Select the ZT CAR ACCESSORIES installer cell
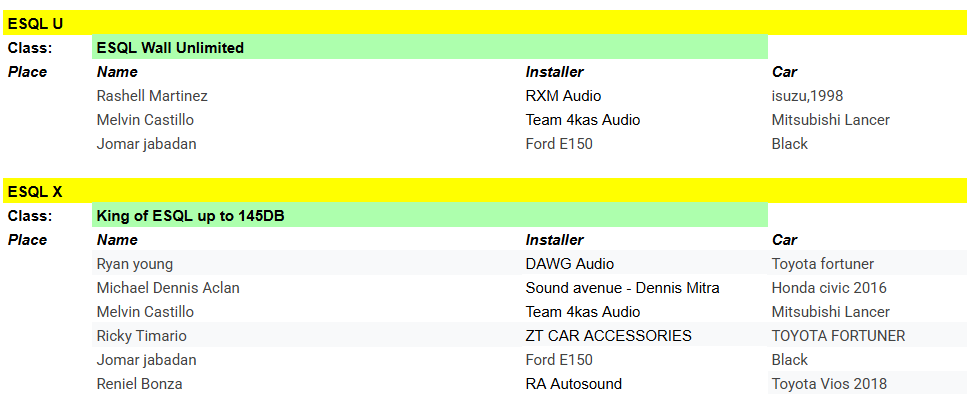This screenshot has height=410, width=967. (x=608, y=336)
